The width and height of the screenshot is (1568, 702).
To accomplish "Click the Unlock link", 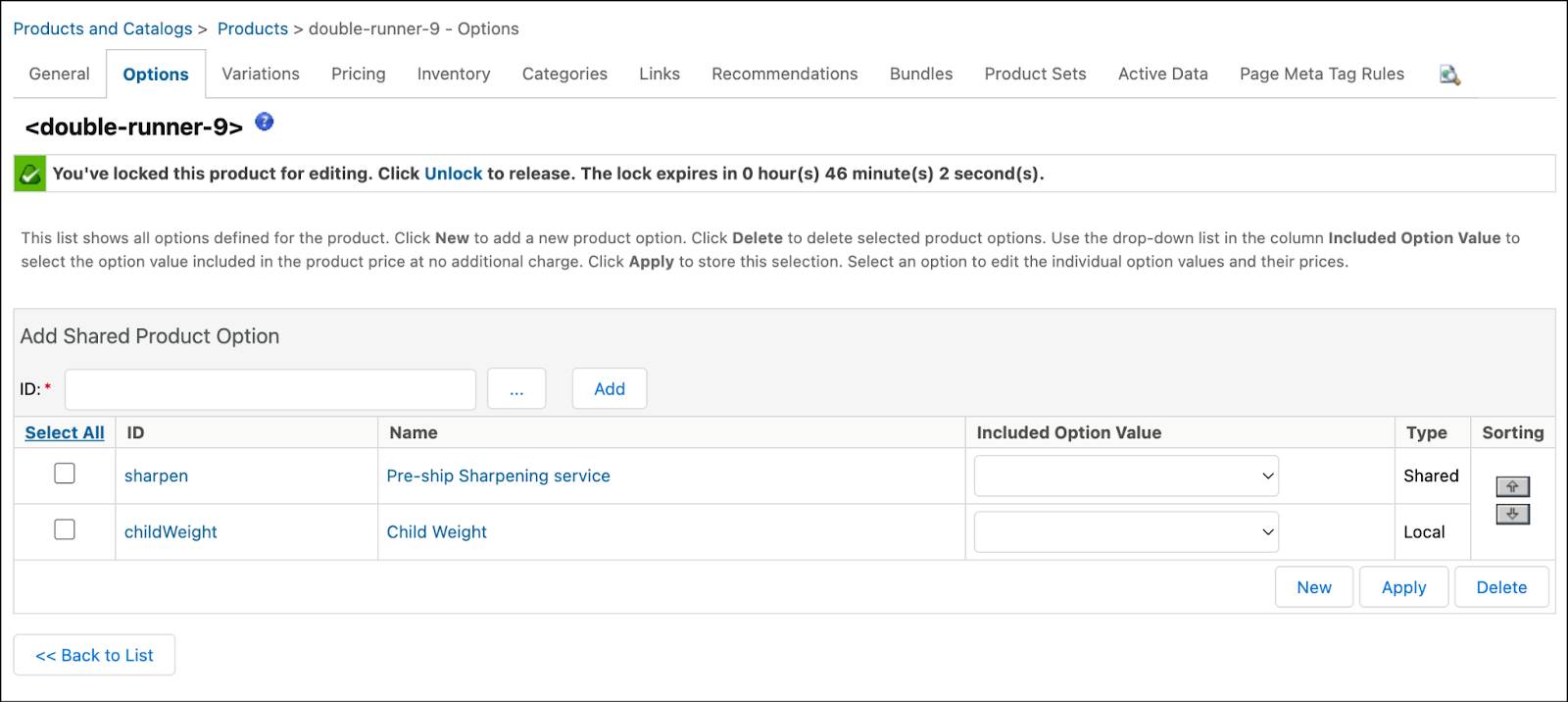I will (x=454, y=174).
